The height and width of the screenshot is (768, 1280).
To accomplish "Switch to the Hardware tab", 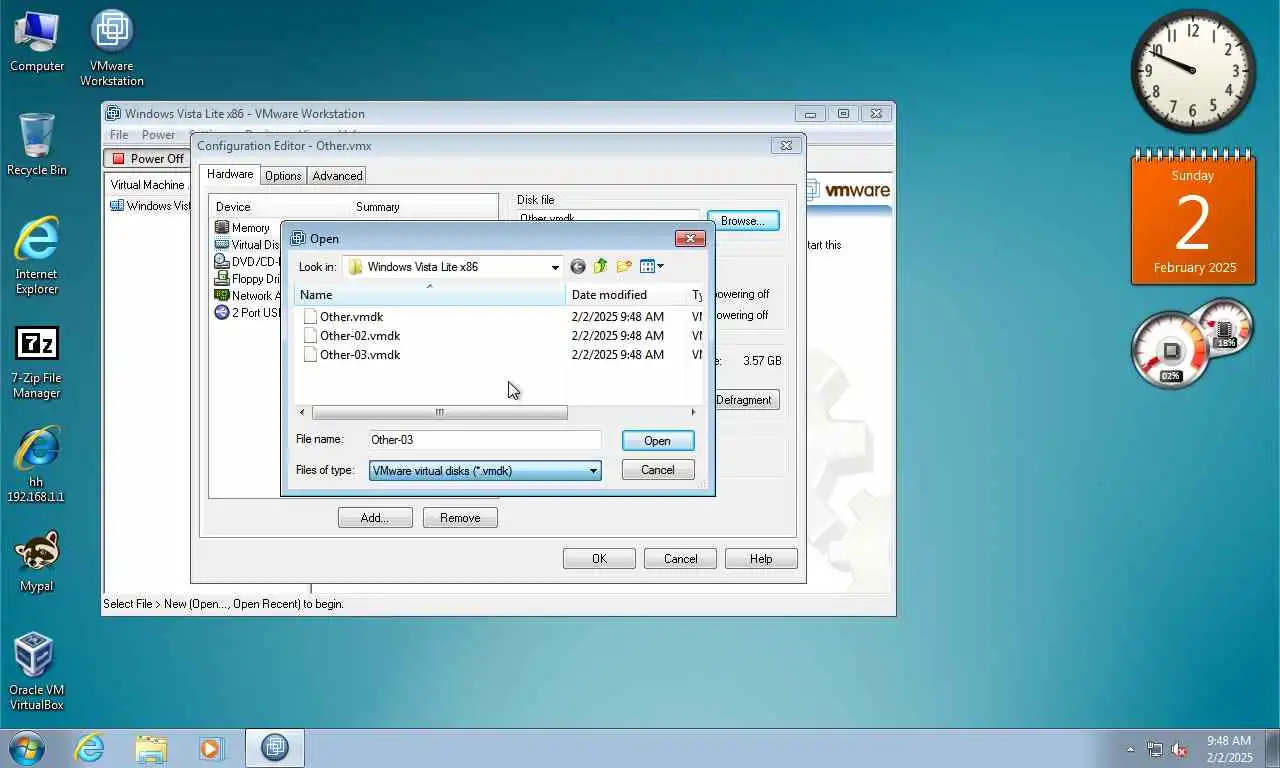I will pos(230,174).
